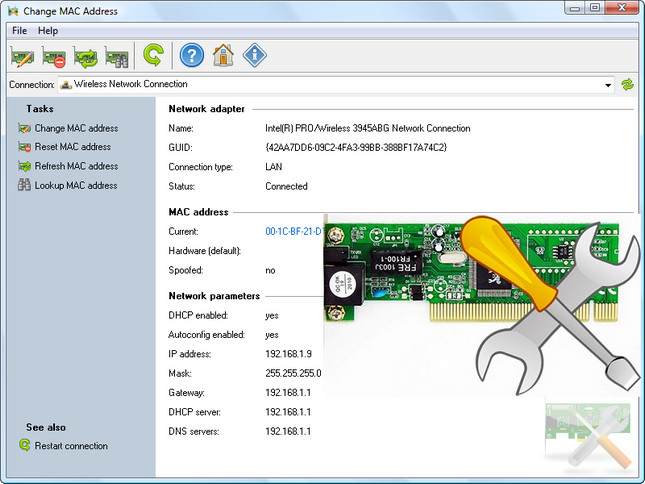
Task: Click the Change MAC address toolbar icon
Action: tap(23, 56)
